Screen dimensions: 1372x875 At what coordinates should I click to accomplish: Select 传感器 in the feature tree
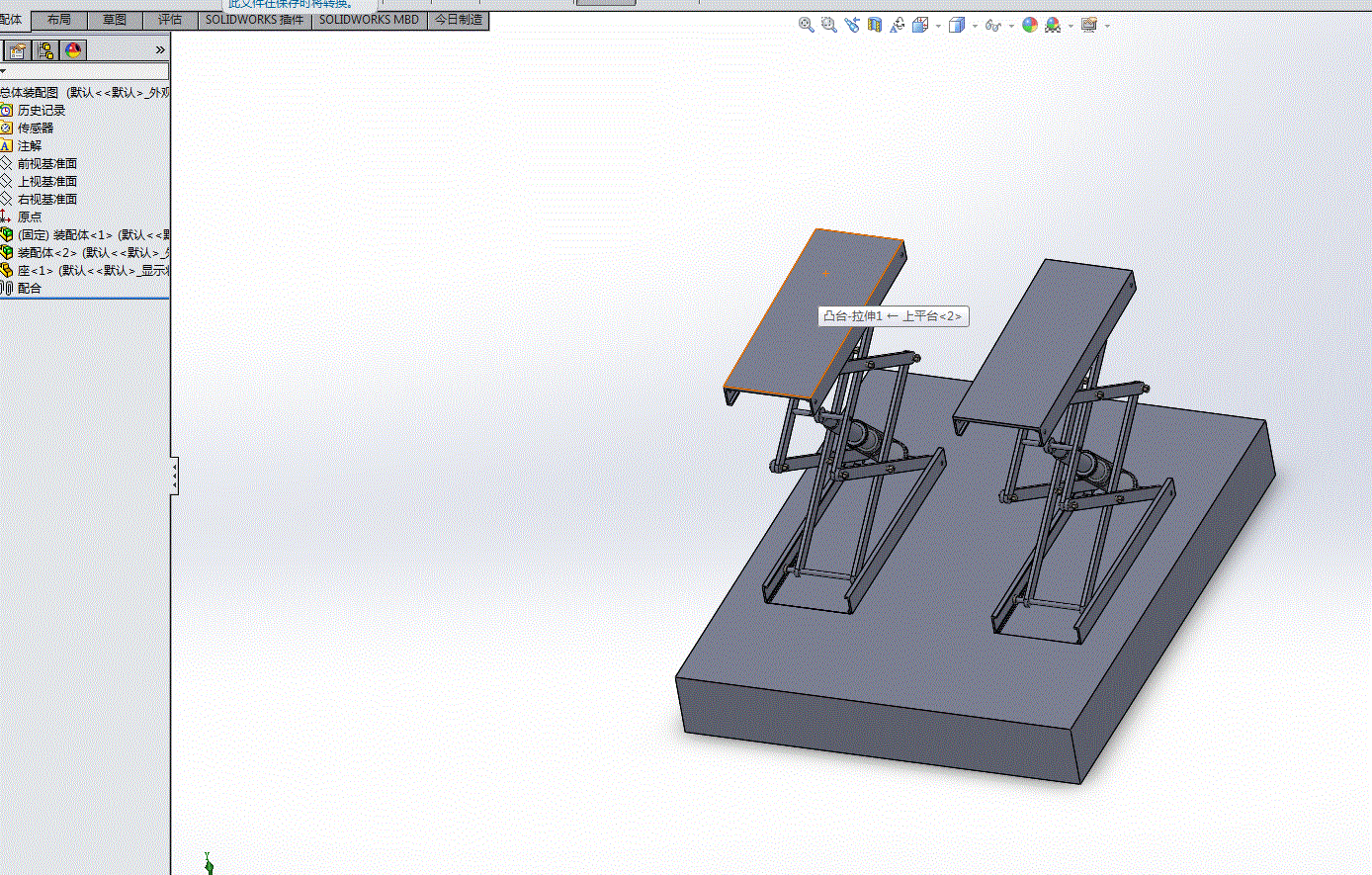[36, 129]
